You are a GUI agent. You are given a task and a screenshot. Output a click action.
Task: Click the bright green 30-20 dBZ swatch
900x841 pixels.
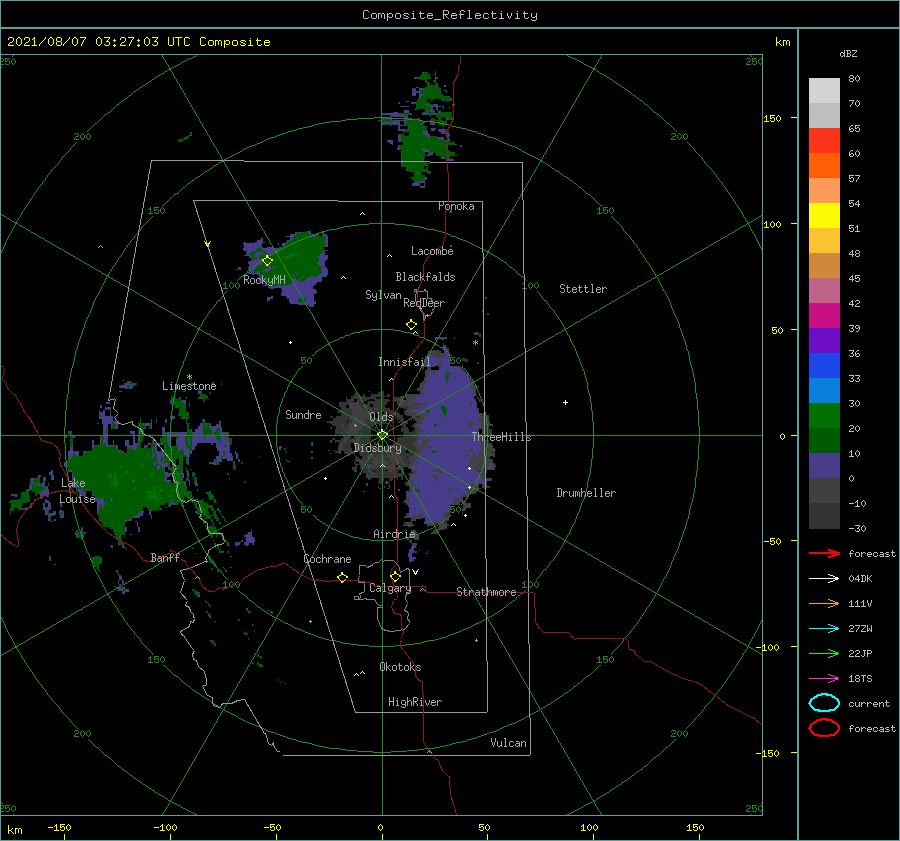pos(824,416)
